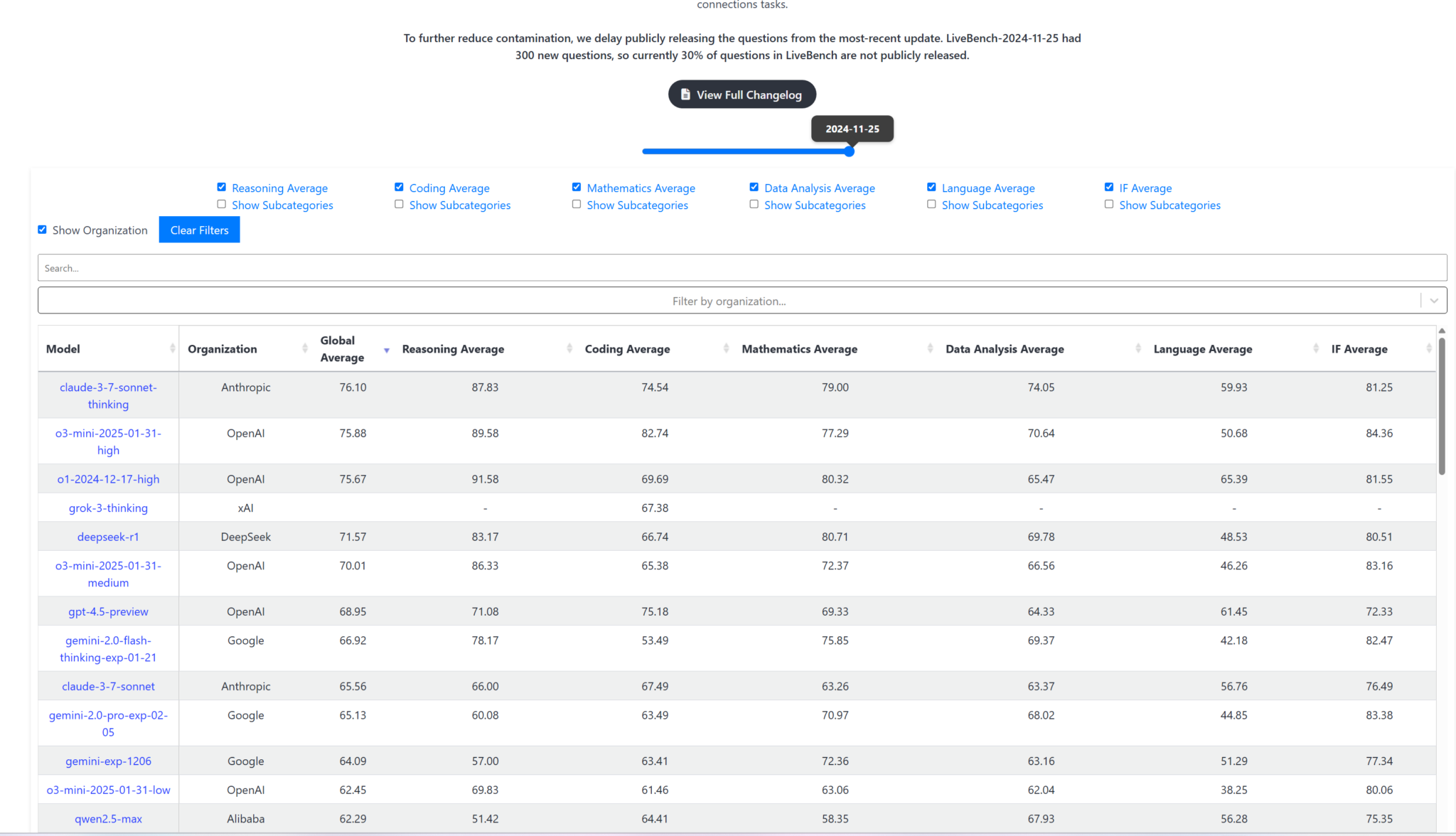Open the deepseek-r1 model link

point(108,537)
